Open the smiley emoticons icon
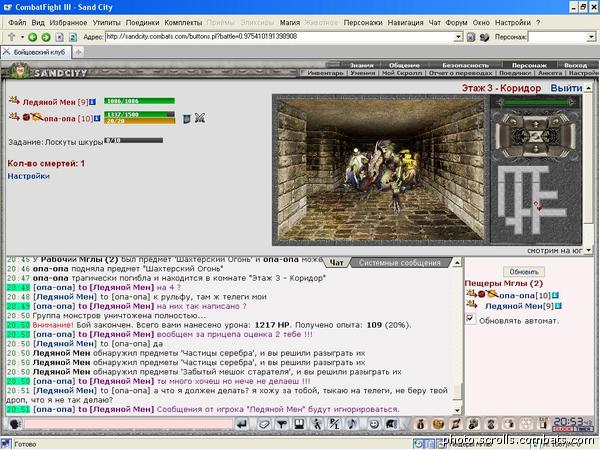 tap(374, 424)
